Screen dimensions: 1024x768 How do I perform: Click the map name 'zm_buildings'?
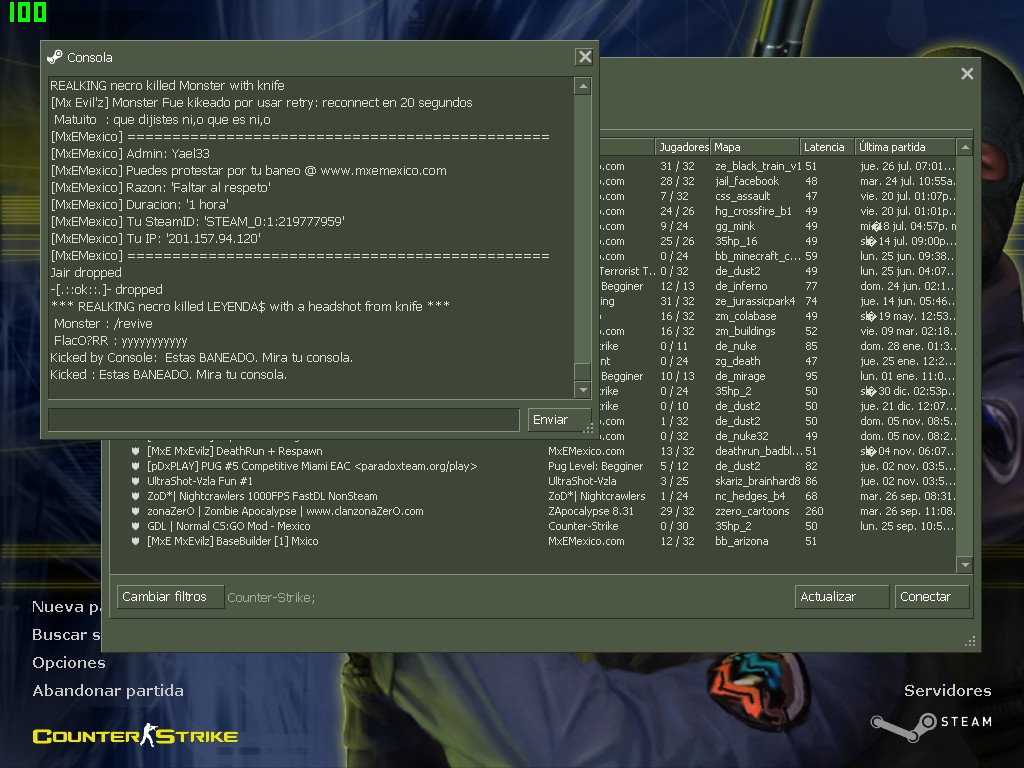(745, 332)
